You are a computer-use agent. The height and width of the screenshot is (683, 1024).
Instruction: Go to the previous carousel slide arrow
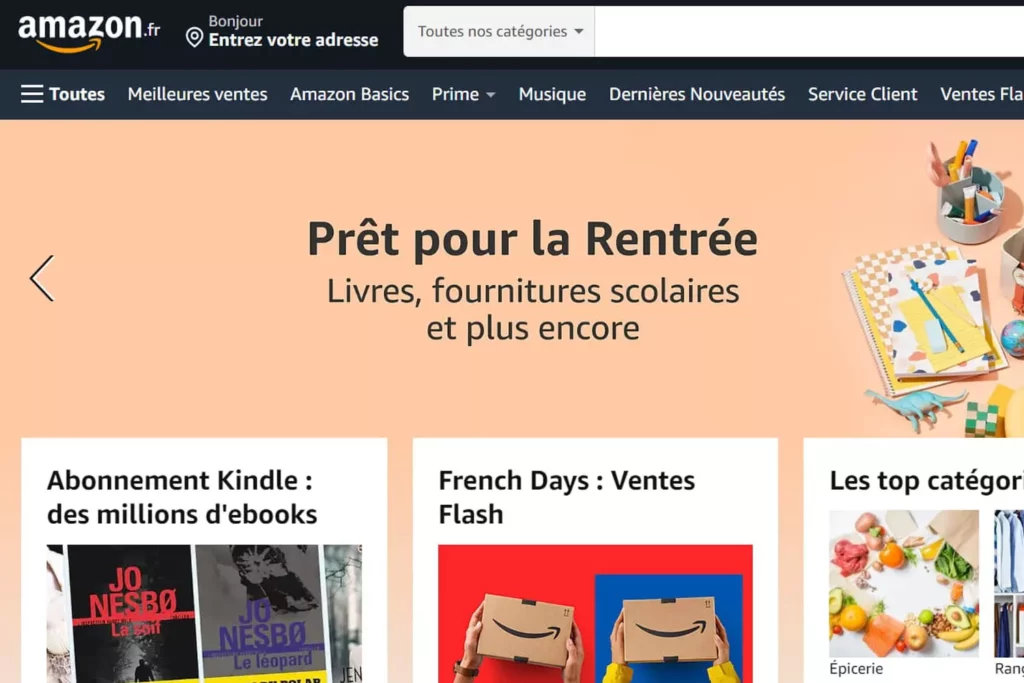click(42, 278)
